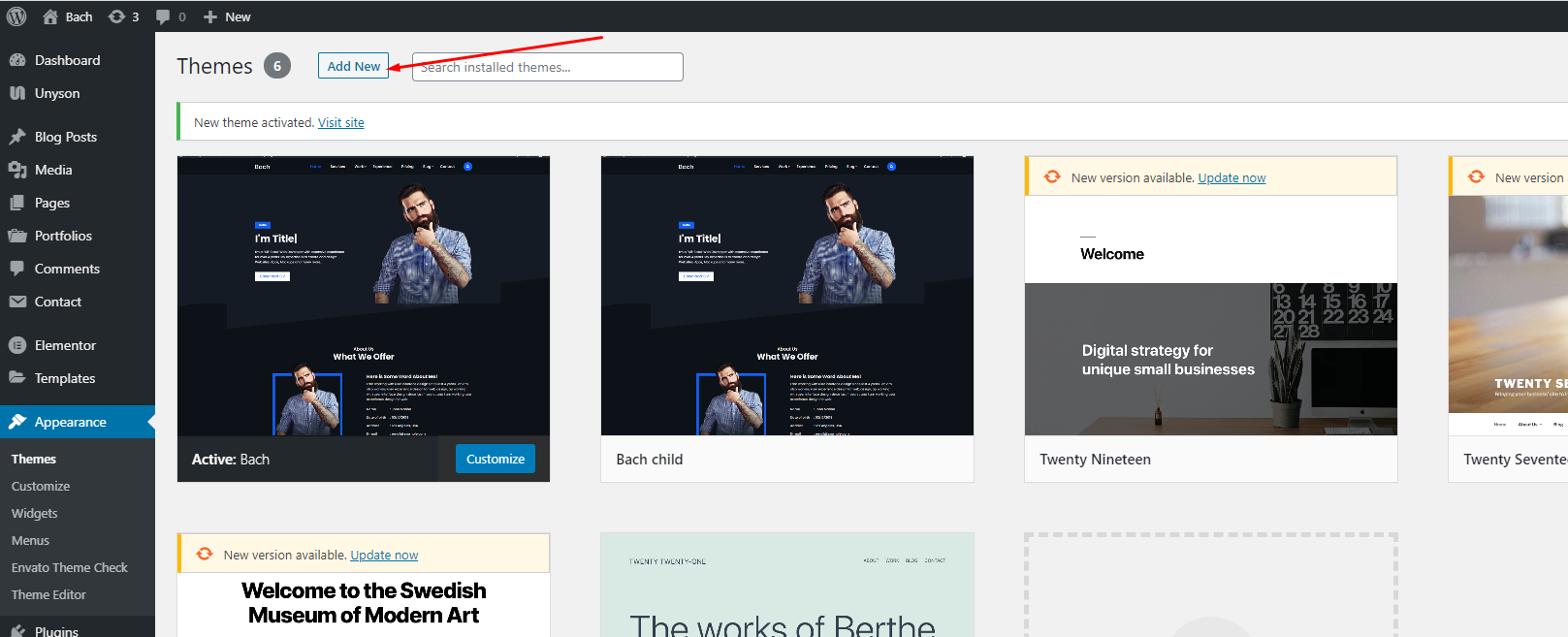Click update icon above Swedish Museum theme
The image size is (1568, 637).
click(205, 554)
